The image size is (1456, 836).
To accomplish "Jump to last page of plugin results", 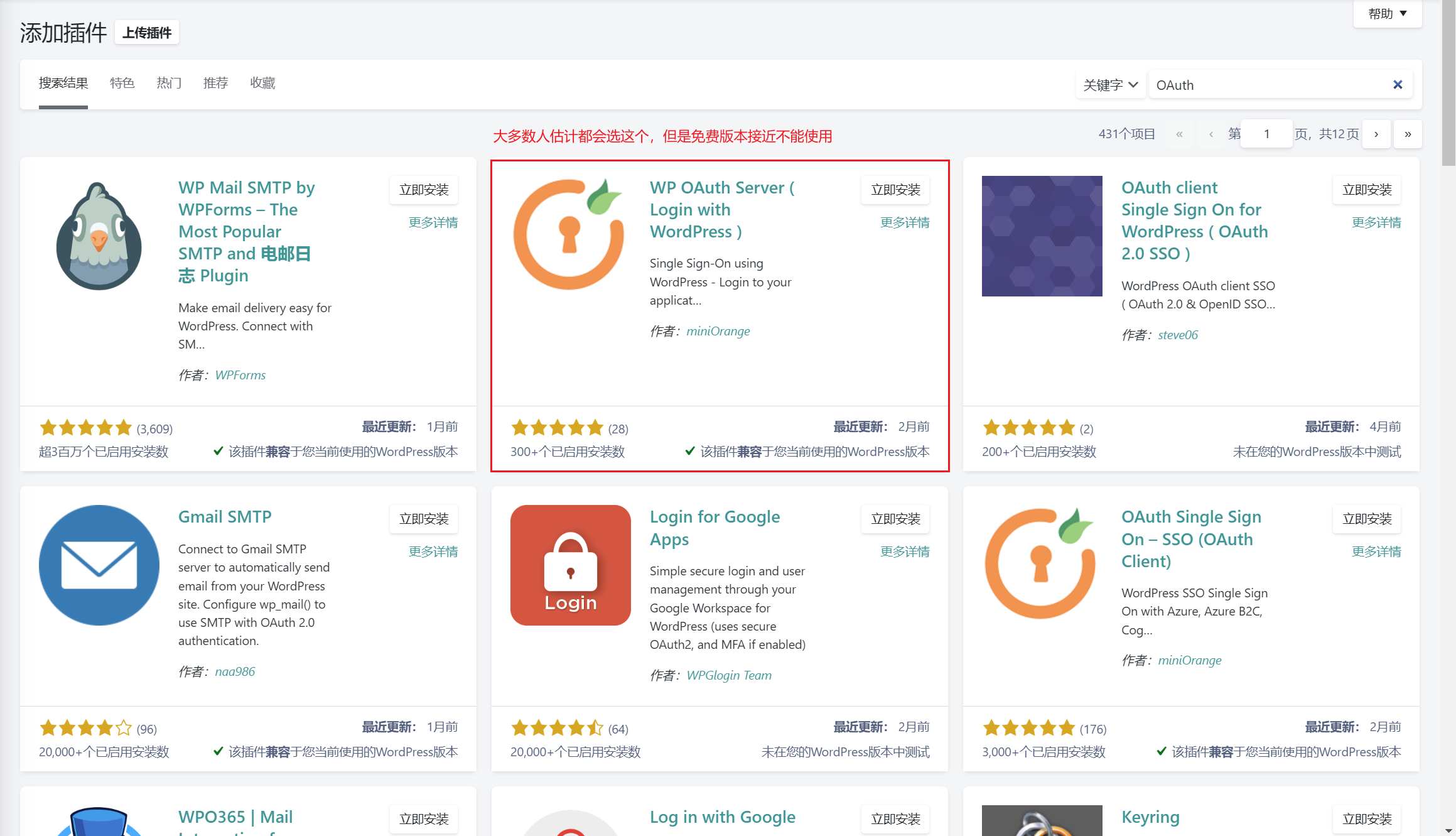I will coord(1408,134).
